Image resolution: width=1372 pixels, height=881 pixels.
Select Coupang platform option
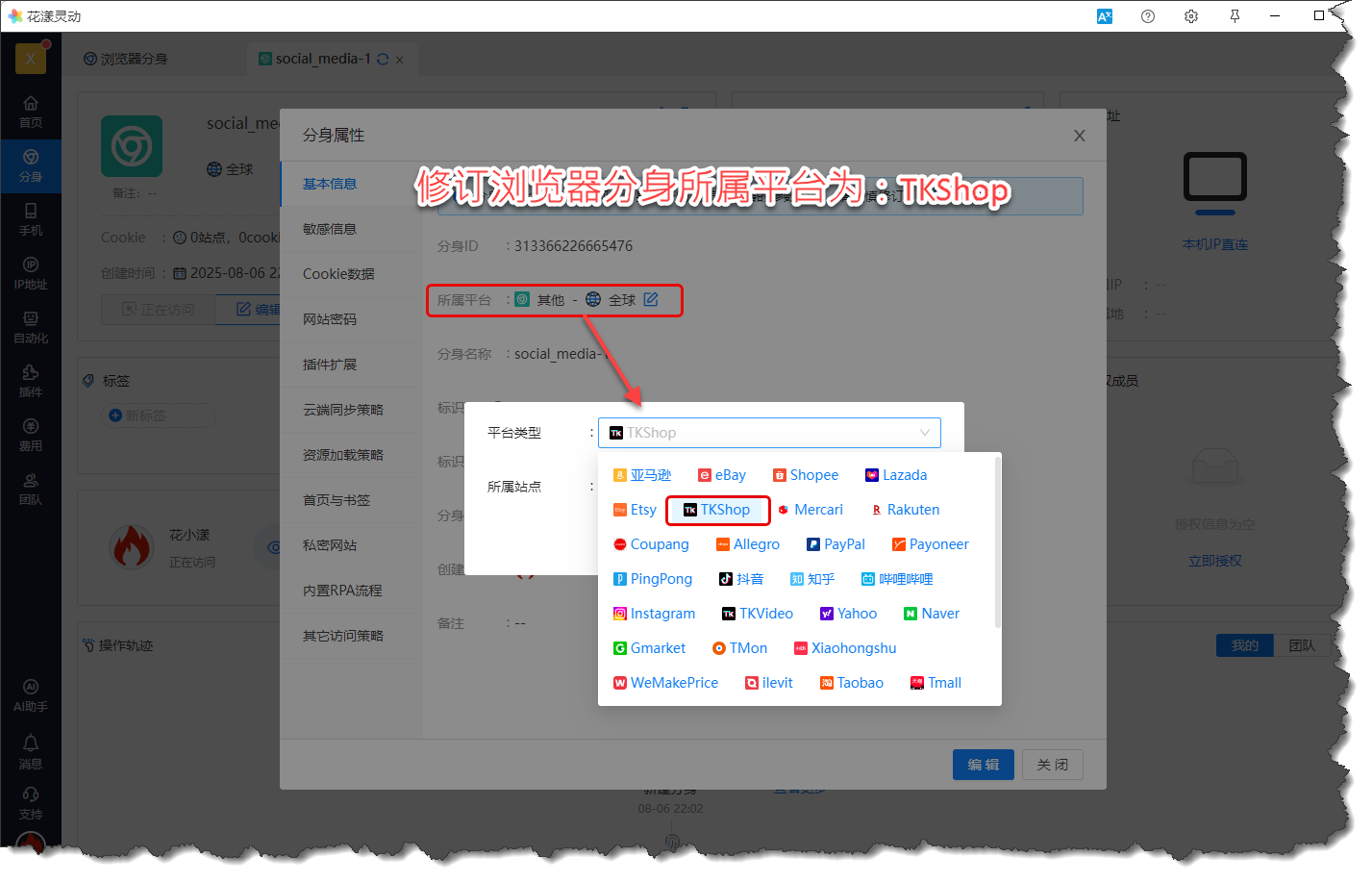tap(652, 544)
